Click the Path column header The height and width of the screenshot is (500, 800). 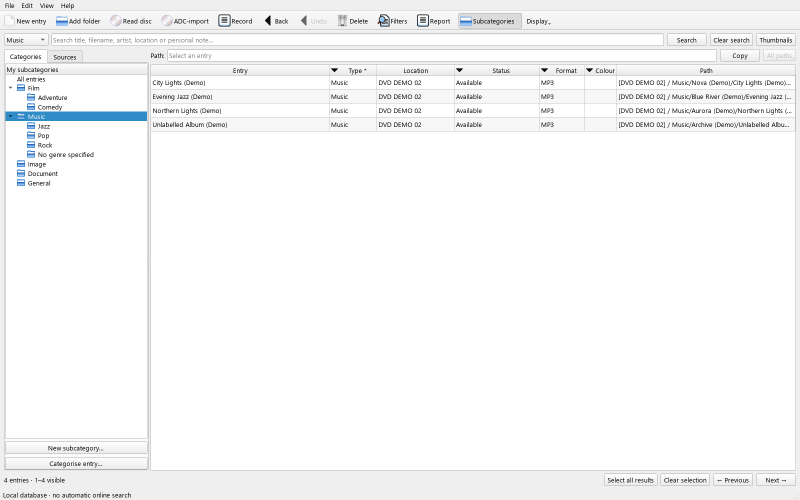[706, 70]
